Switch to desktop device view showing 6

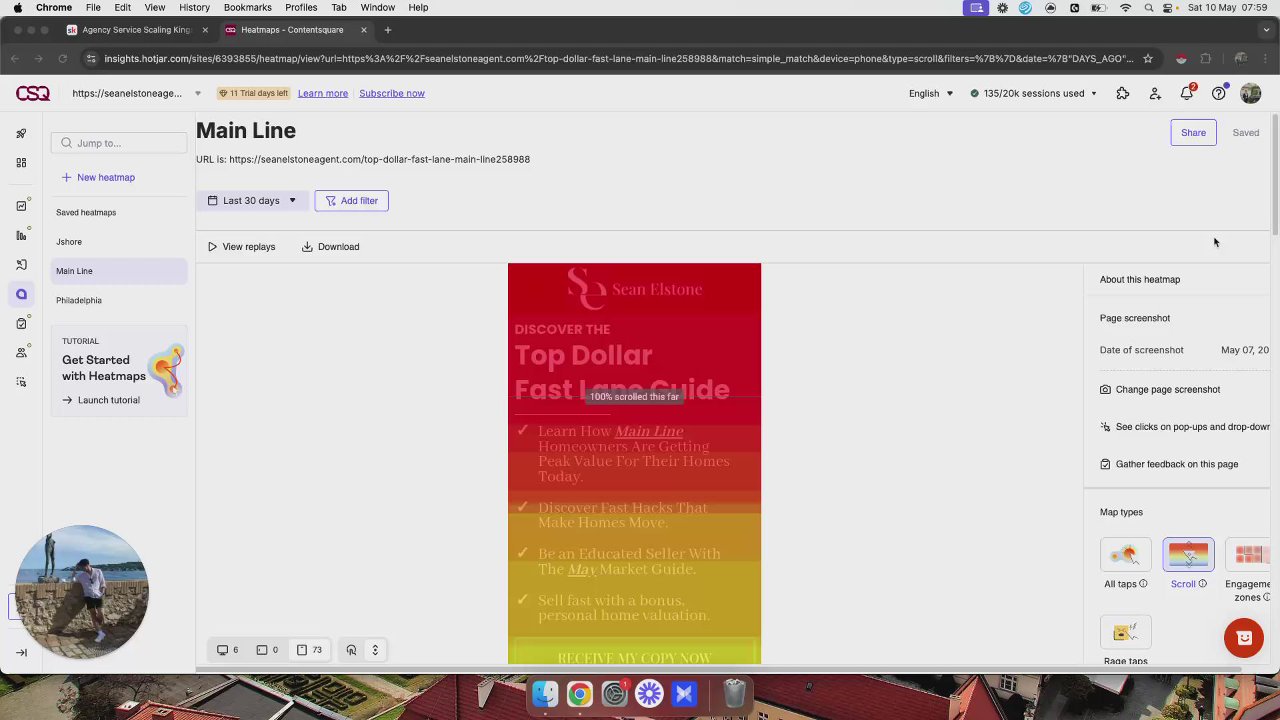228,650
